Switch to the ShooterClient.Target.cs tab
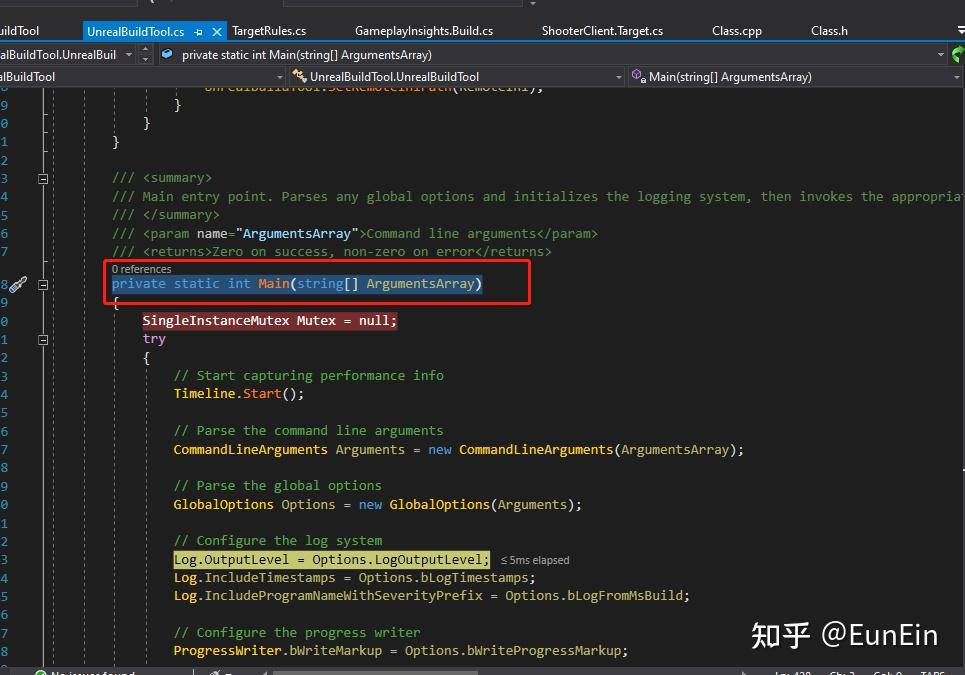 [x=602, y=31]
